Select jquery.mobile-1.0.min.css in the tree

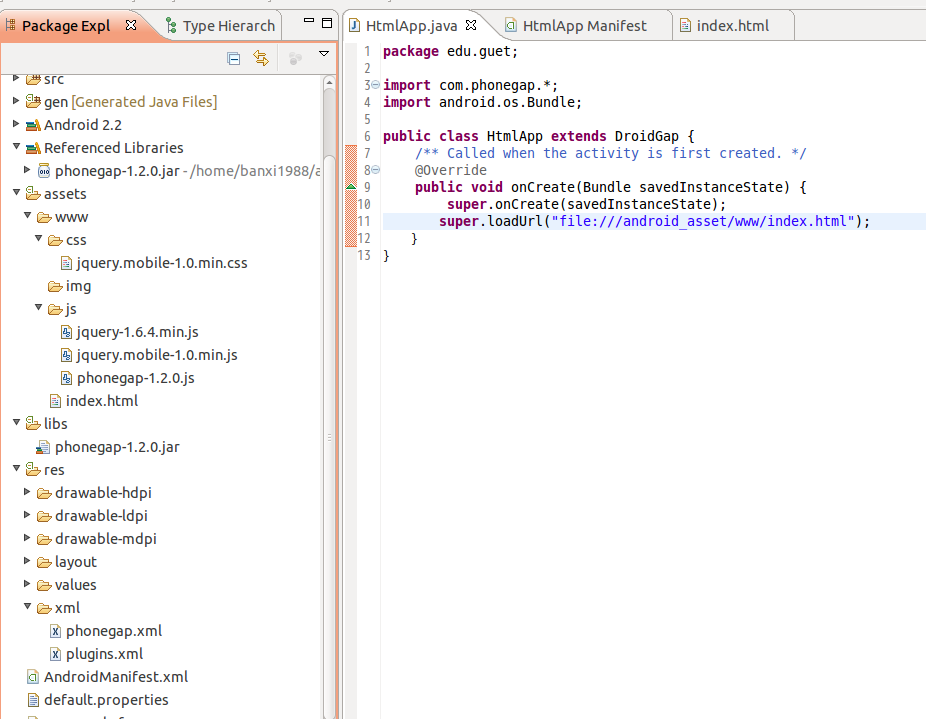pyautogui.click(x=162, y=263)
